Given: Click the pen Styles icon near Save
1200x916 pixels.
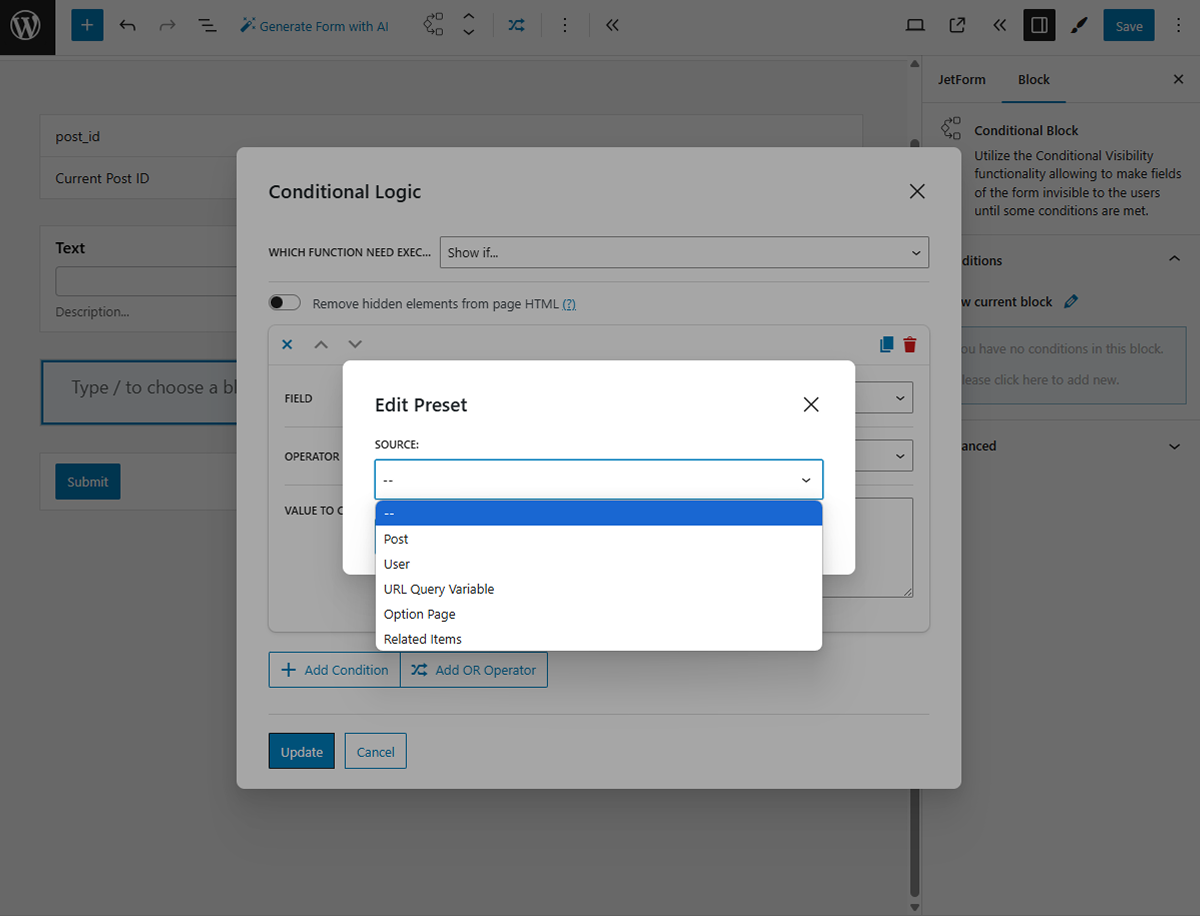Looking at the screenshot, I should [1079, 25].
